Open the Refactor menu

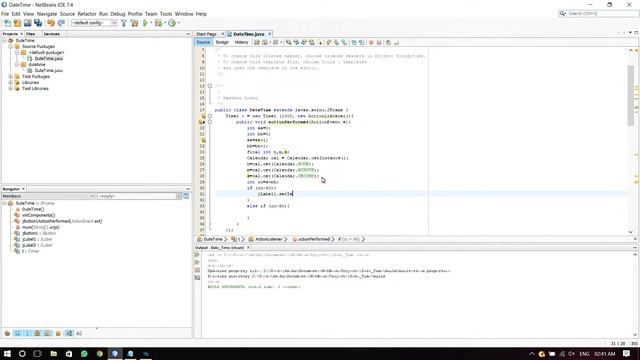[x=87, y=14]
